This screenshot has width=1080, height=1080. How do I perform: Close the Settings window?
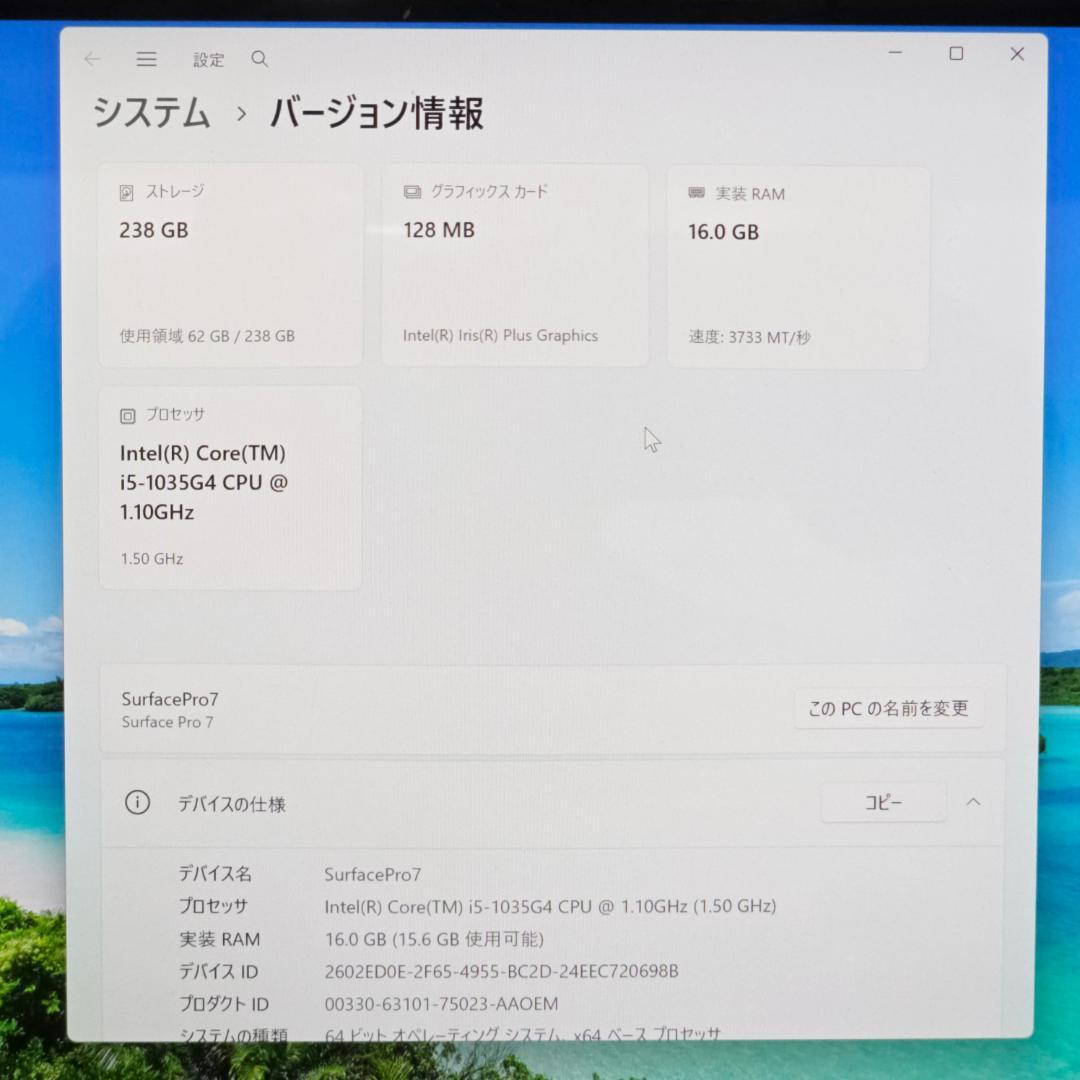pos(1017,54)
